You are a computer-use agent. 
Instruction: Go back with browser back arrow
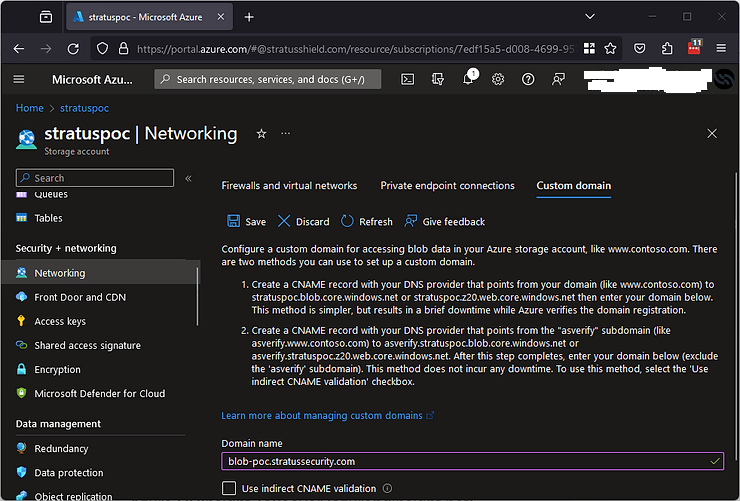click(x=19, y=49)
